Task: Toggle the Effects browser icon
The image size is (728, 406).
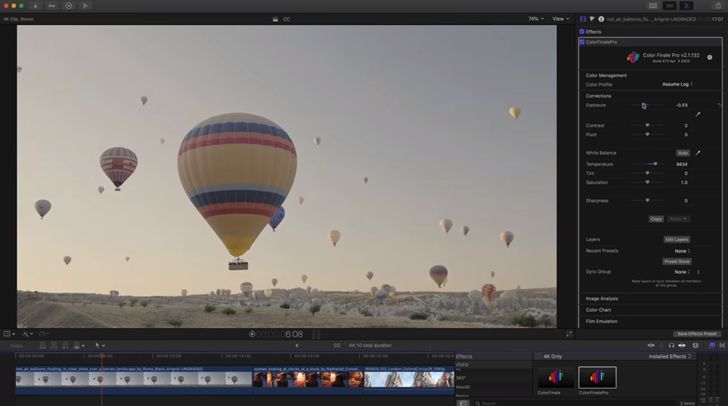Action: [x=712, y=346]
